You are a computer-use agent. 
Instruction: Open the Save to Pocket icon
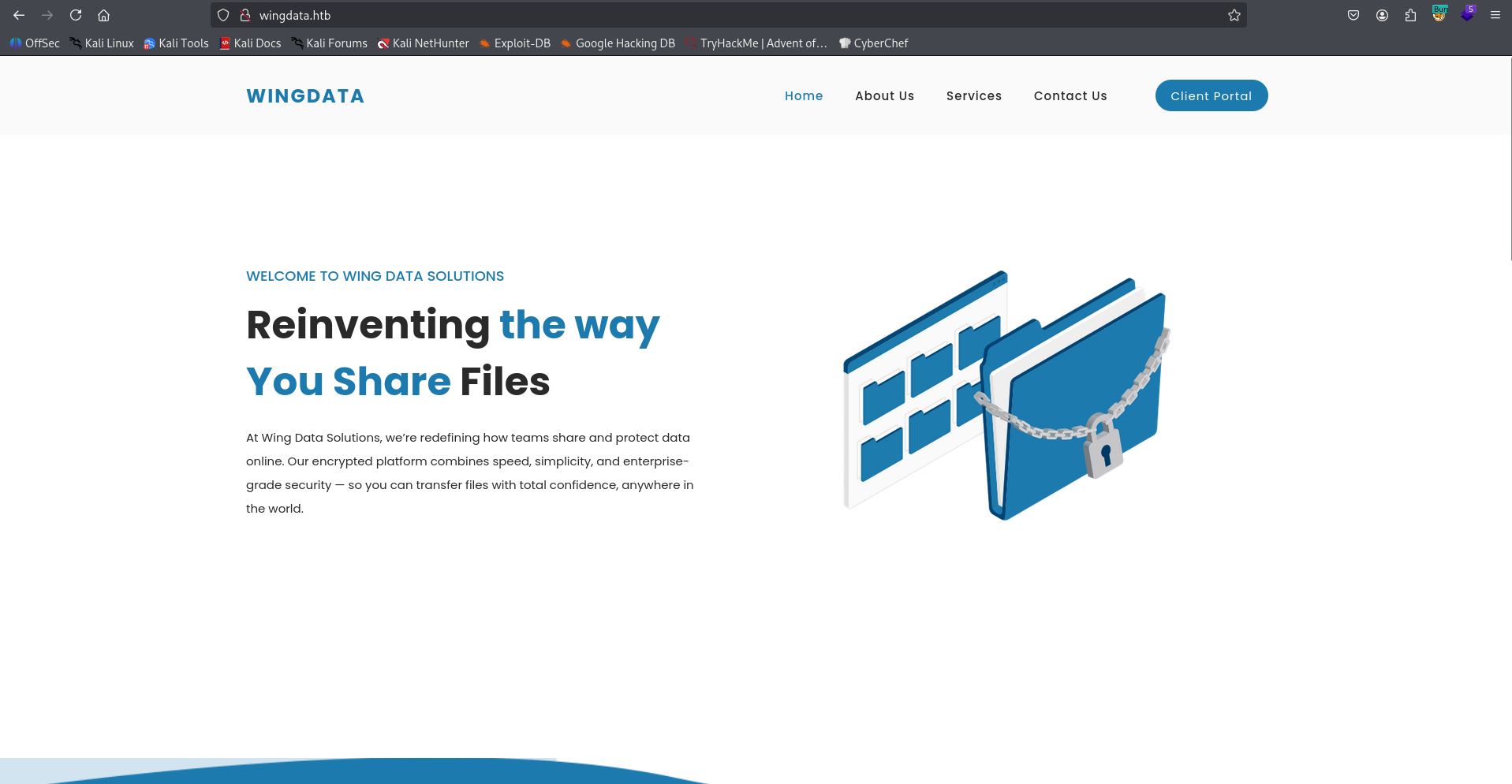[x=1353, y=14]
